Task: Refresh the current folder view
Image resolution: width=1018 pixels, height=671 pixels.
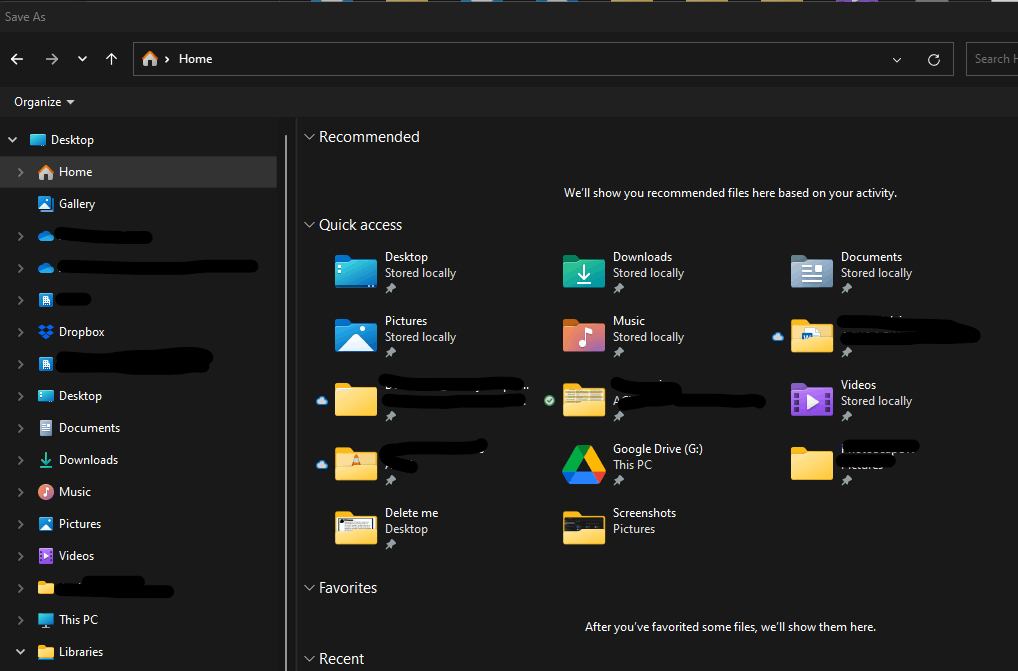Action: point(933,59)
